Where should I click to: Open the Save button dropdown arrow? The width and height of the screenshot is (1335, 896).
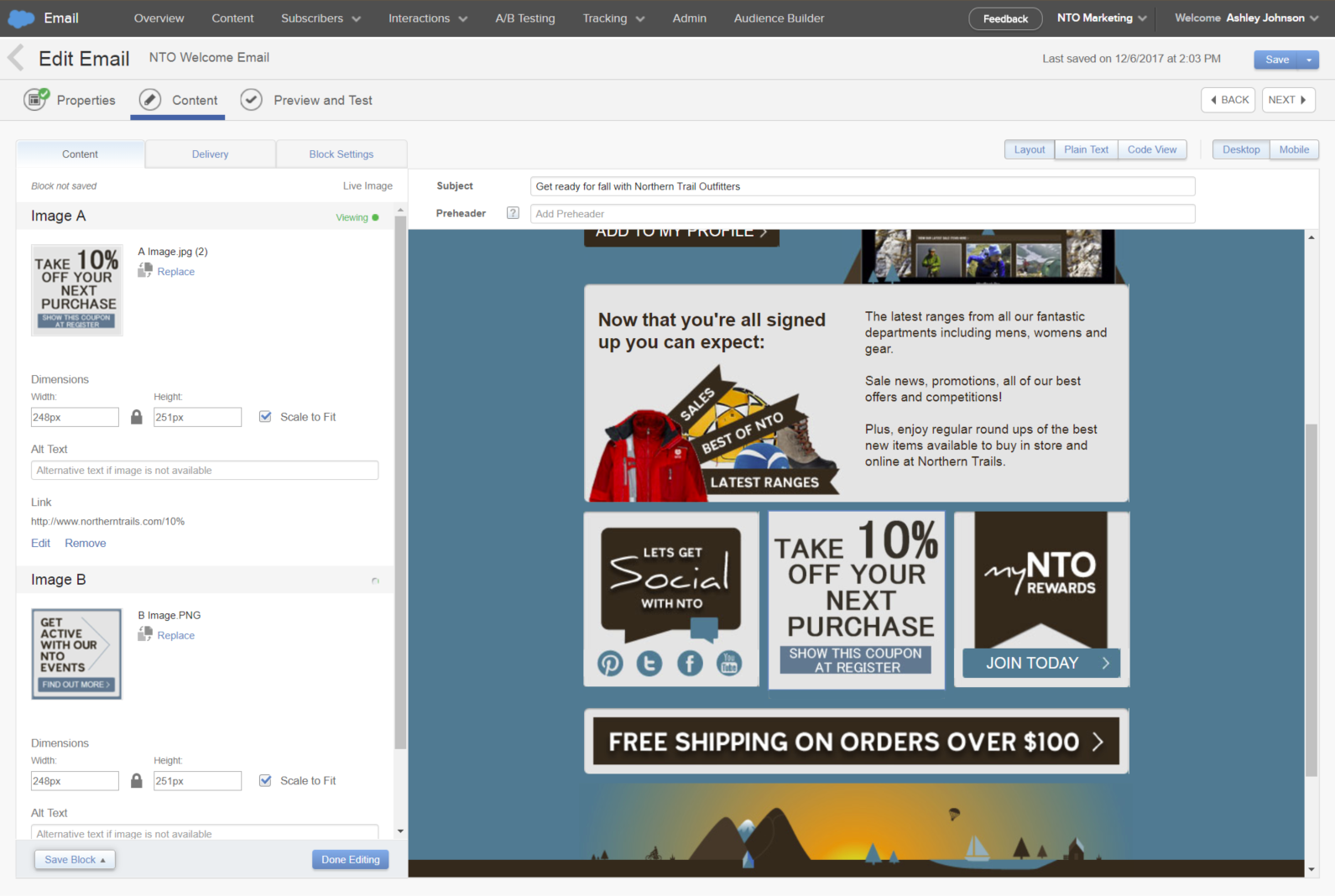click(1309, 60)
